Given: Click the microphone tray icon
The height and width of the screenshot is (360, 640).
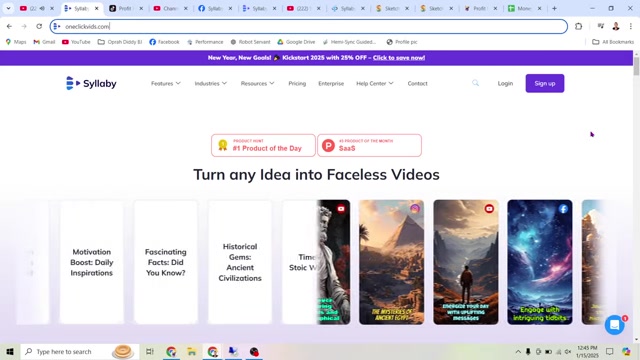Looking at the screenshot, I should (x=528, y=351).
